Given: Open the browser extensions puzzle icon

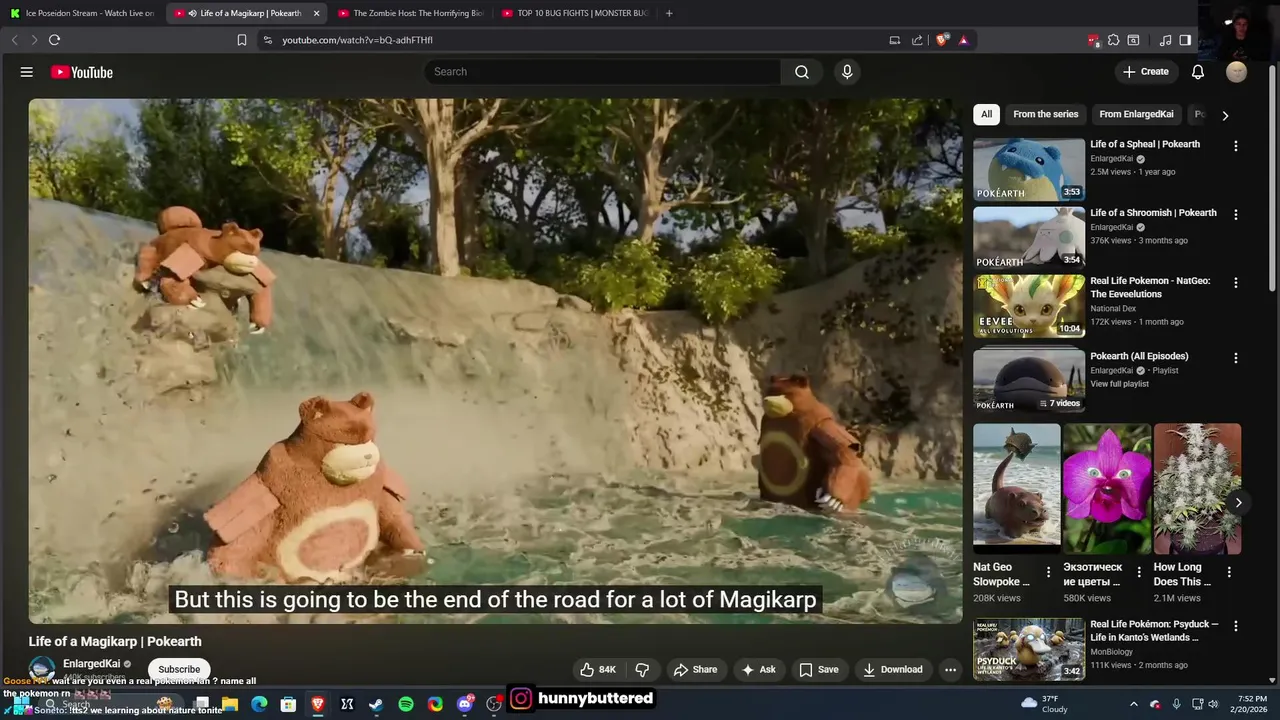Looking at the screenshot, I should (x=1113, y=40).
